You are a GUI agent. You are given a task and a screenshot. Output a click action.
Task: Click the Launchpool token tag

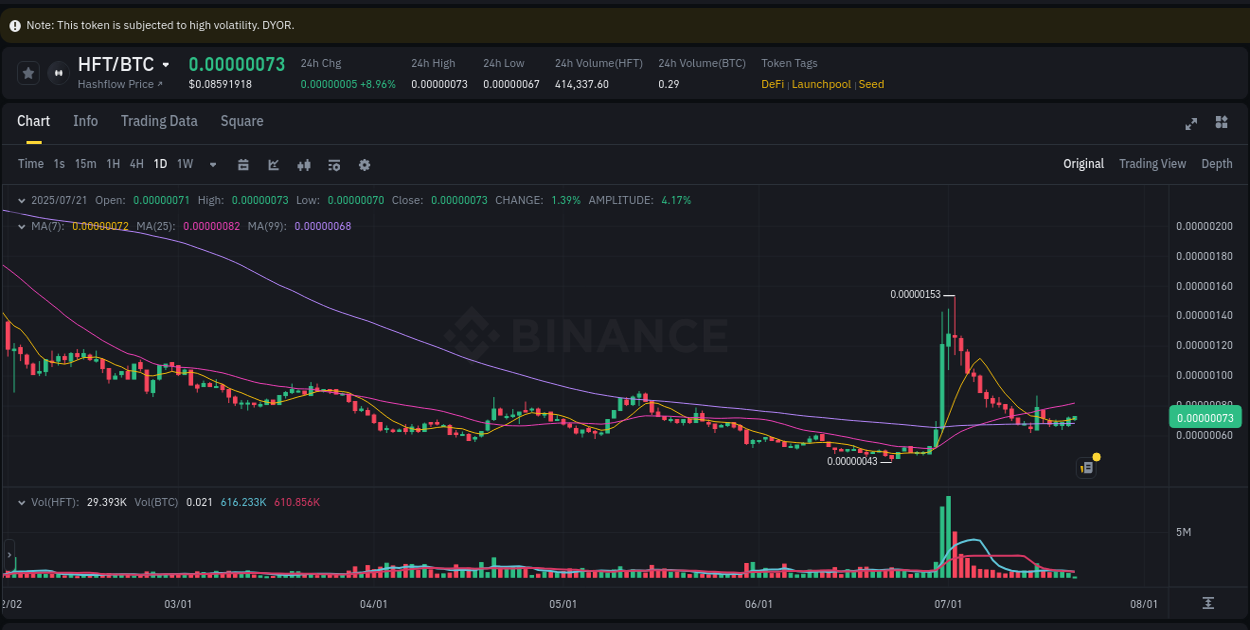pos(821,84)
